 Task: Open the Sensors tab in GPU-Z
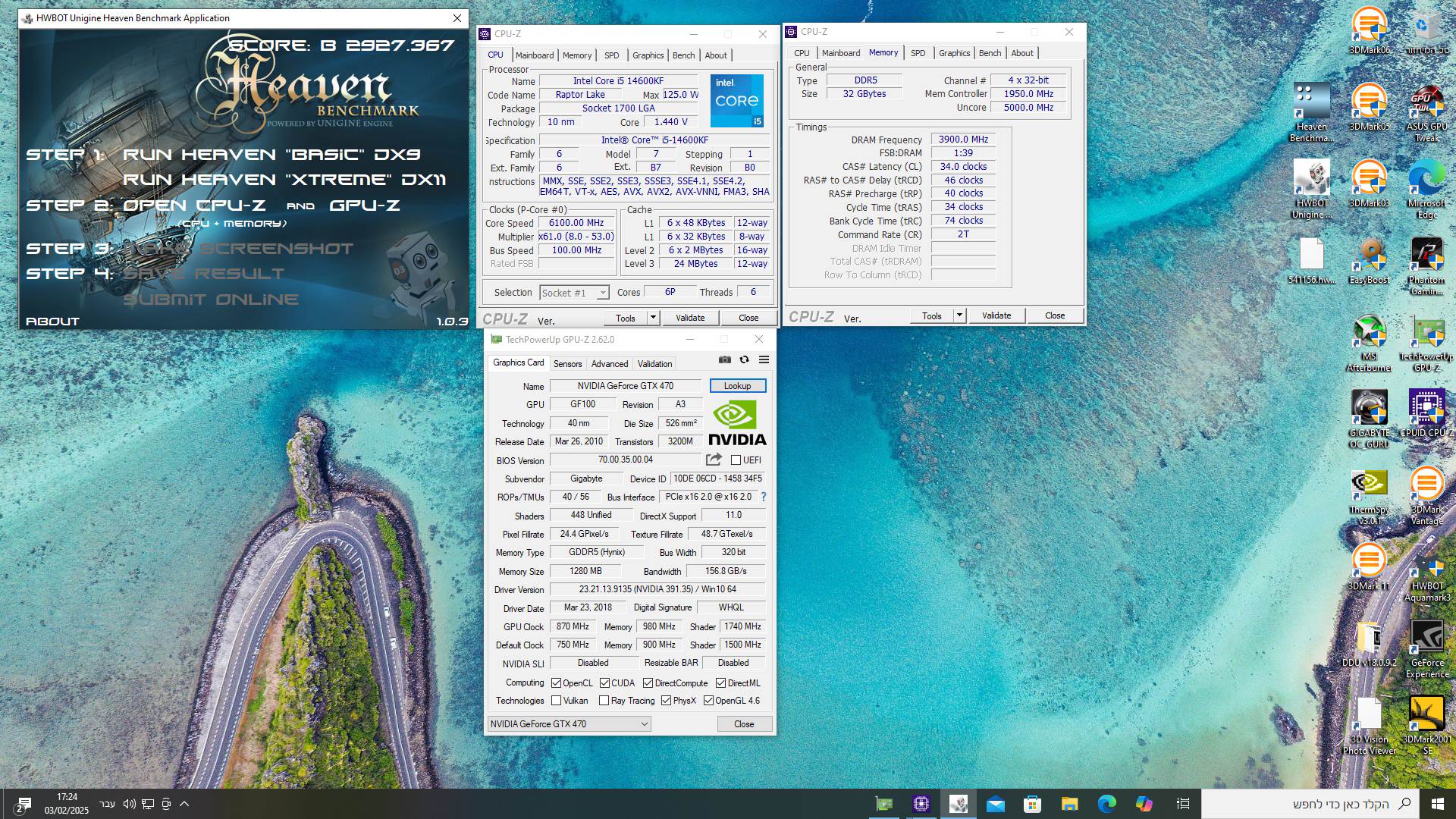(567, 364)
